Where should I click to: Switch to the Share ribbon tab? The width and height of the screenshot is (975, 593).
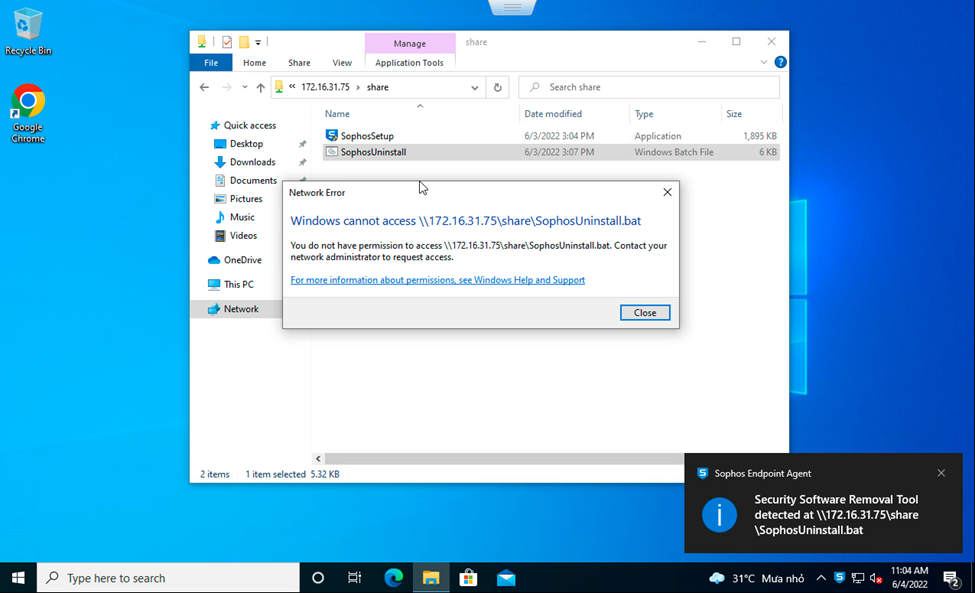pyautogui.click(x=299, y=63)
